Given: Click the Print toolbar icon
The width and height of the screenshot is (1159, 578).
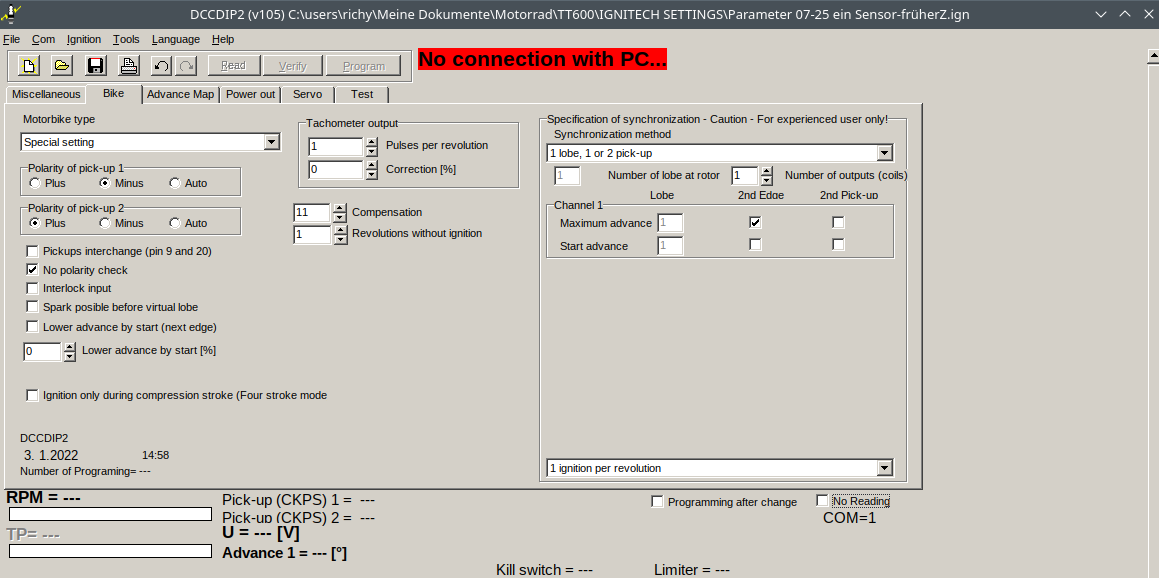Looking at the screenshot, I should (128, 66).
